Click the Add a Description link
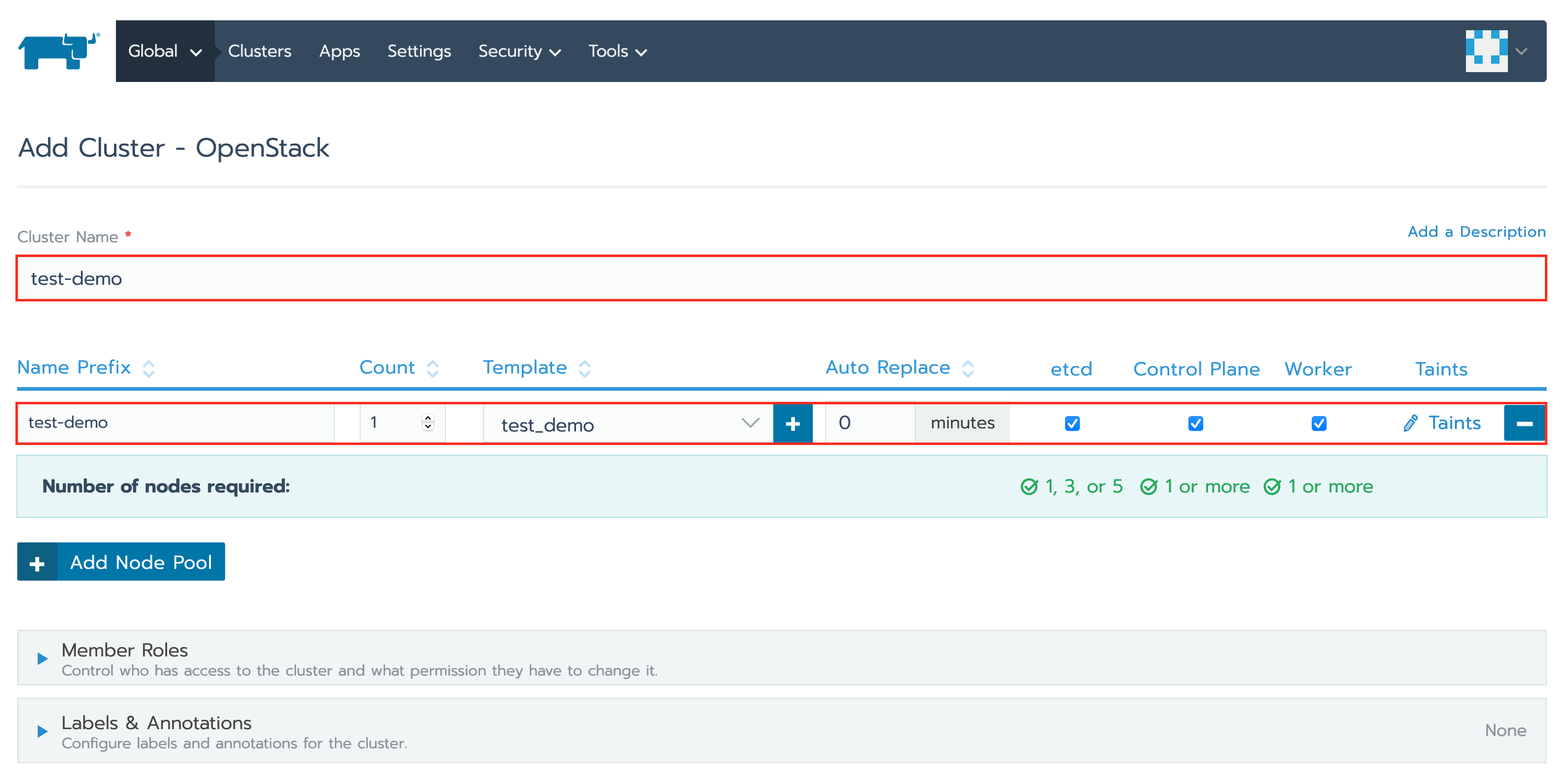Image resolution: width=1564 pixels, height=784 pixels. [1476, 232]
